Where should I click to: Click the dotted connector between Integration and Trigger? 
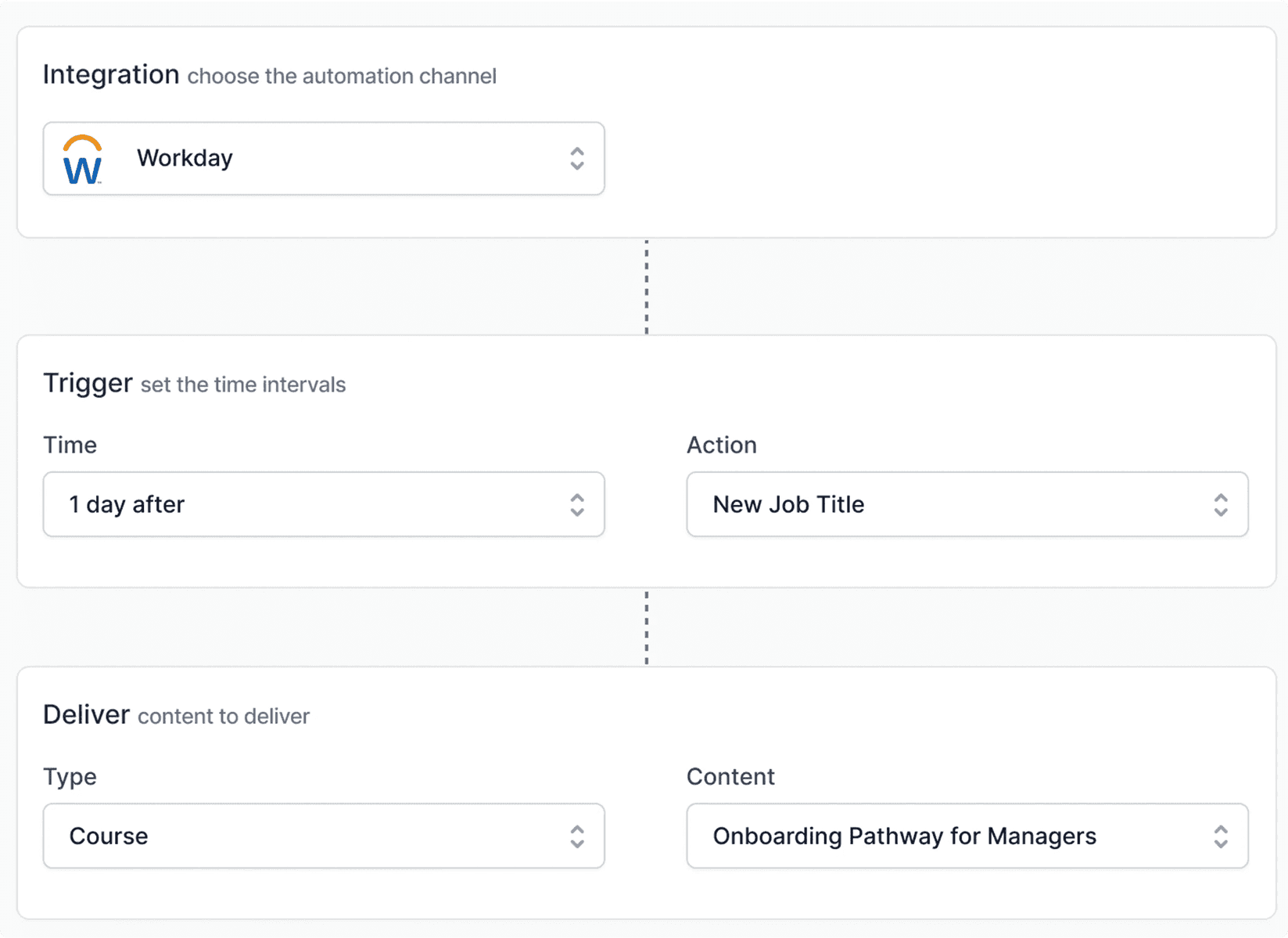(647, 287)
